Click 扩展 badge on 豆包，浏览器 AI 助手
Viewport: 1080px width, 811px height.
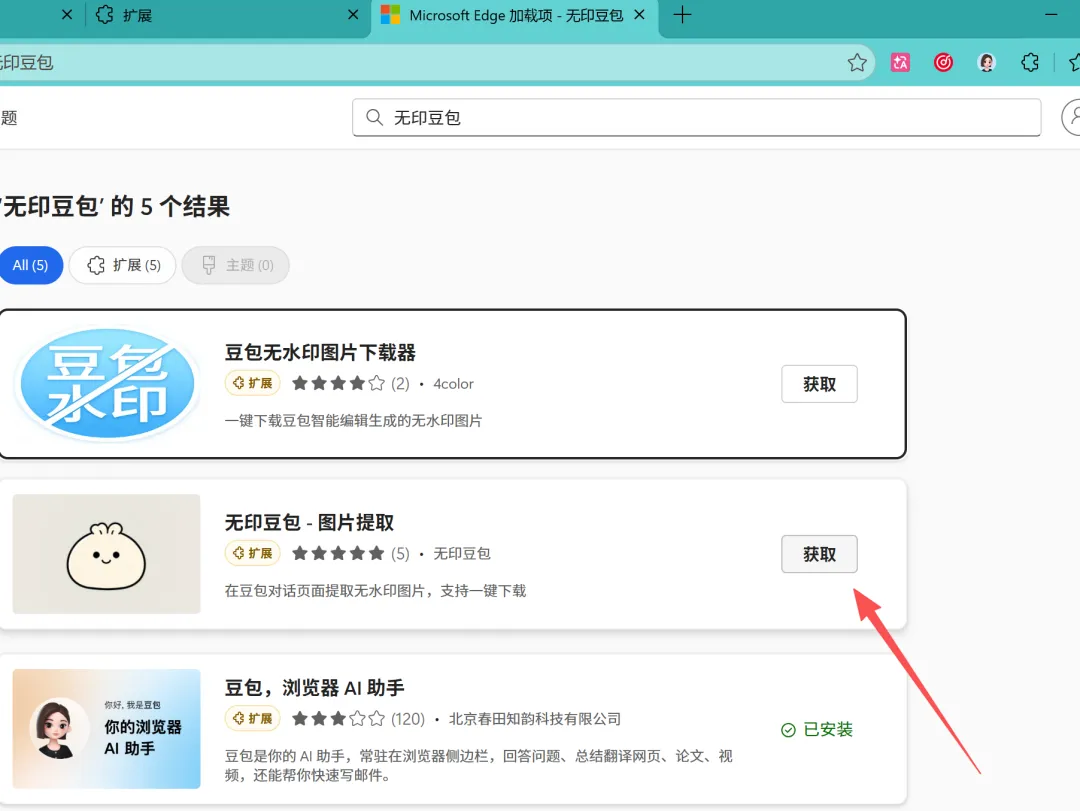(x=252, y=719)
